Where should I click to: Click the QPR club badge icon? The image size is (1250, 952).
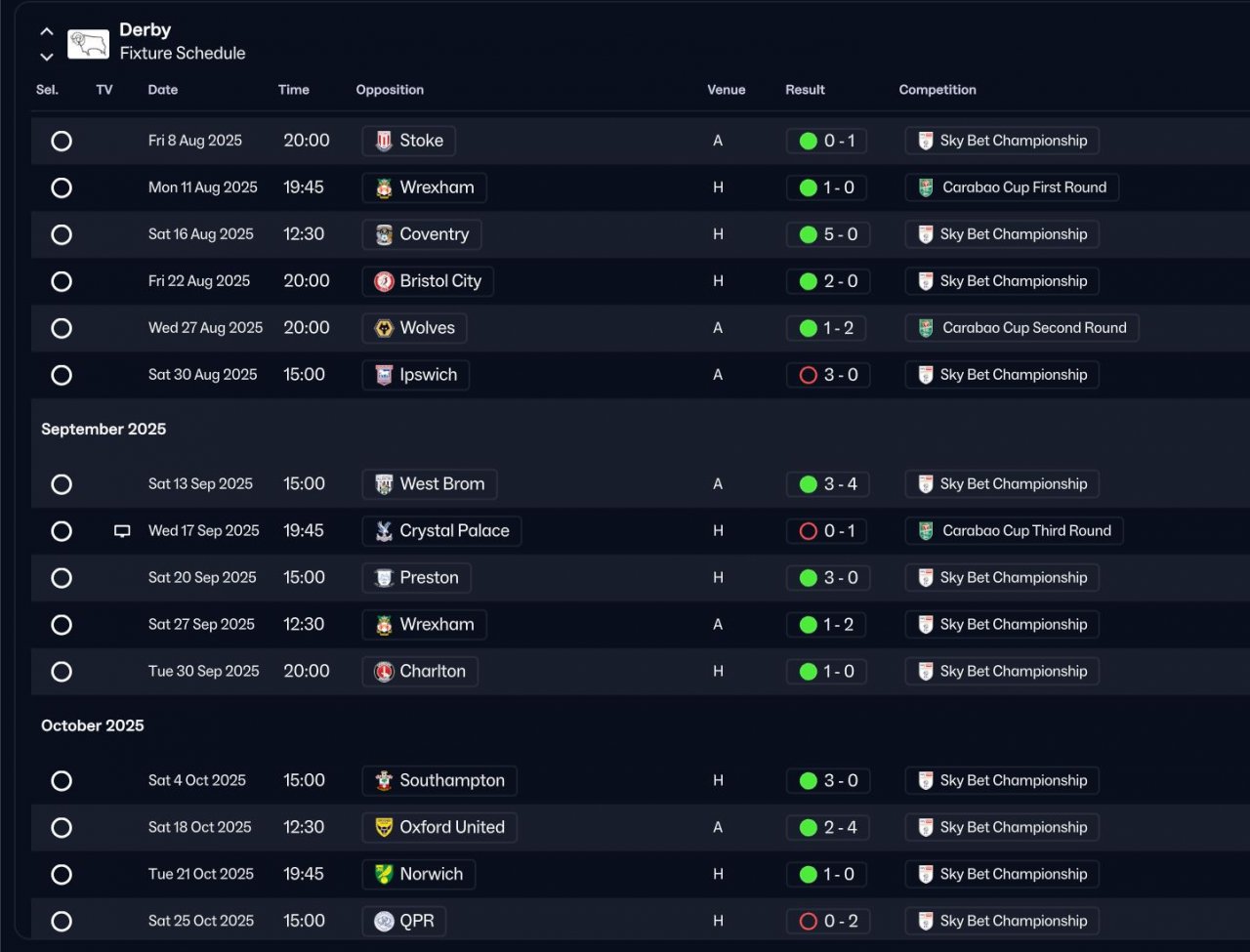pyautogui.click(x=384, y=921)
